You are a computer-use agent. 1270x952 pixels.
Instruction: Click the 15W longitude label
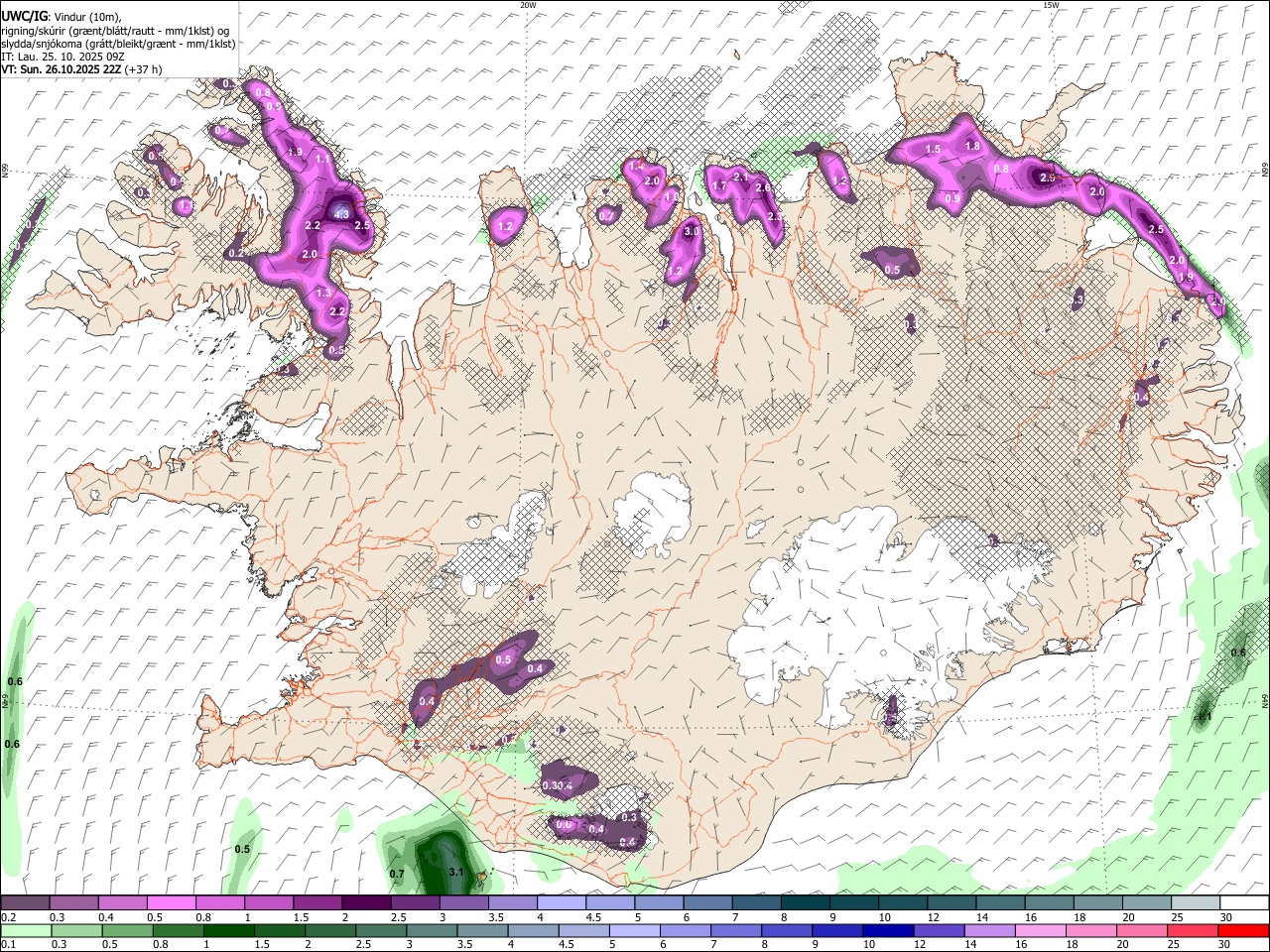point(1051,5)
